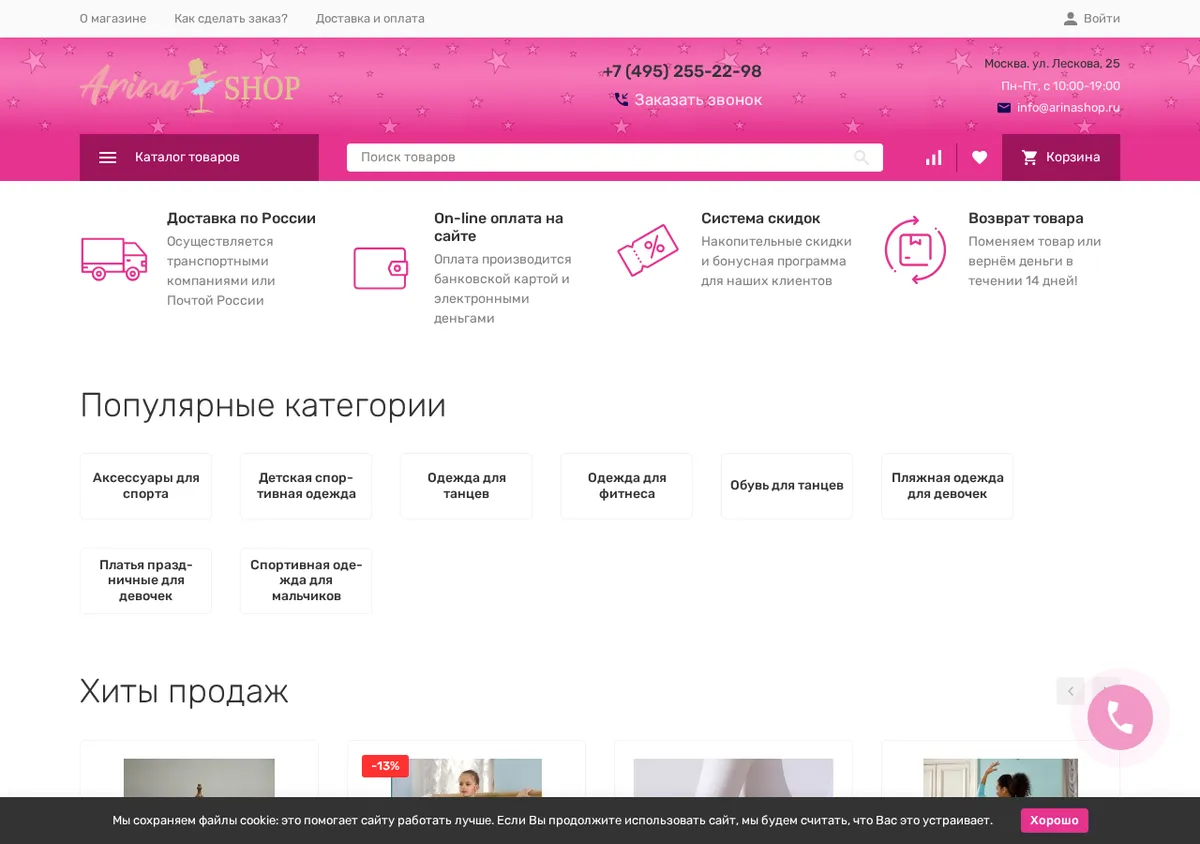Click the delivery truck icon
Viewport: 1200px width, 844px height.
click(114, 259)
